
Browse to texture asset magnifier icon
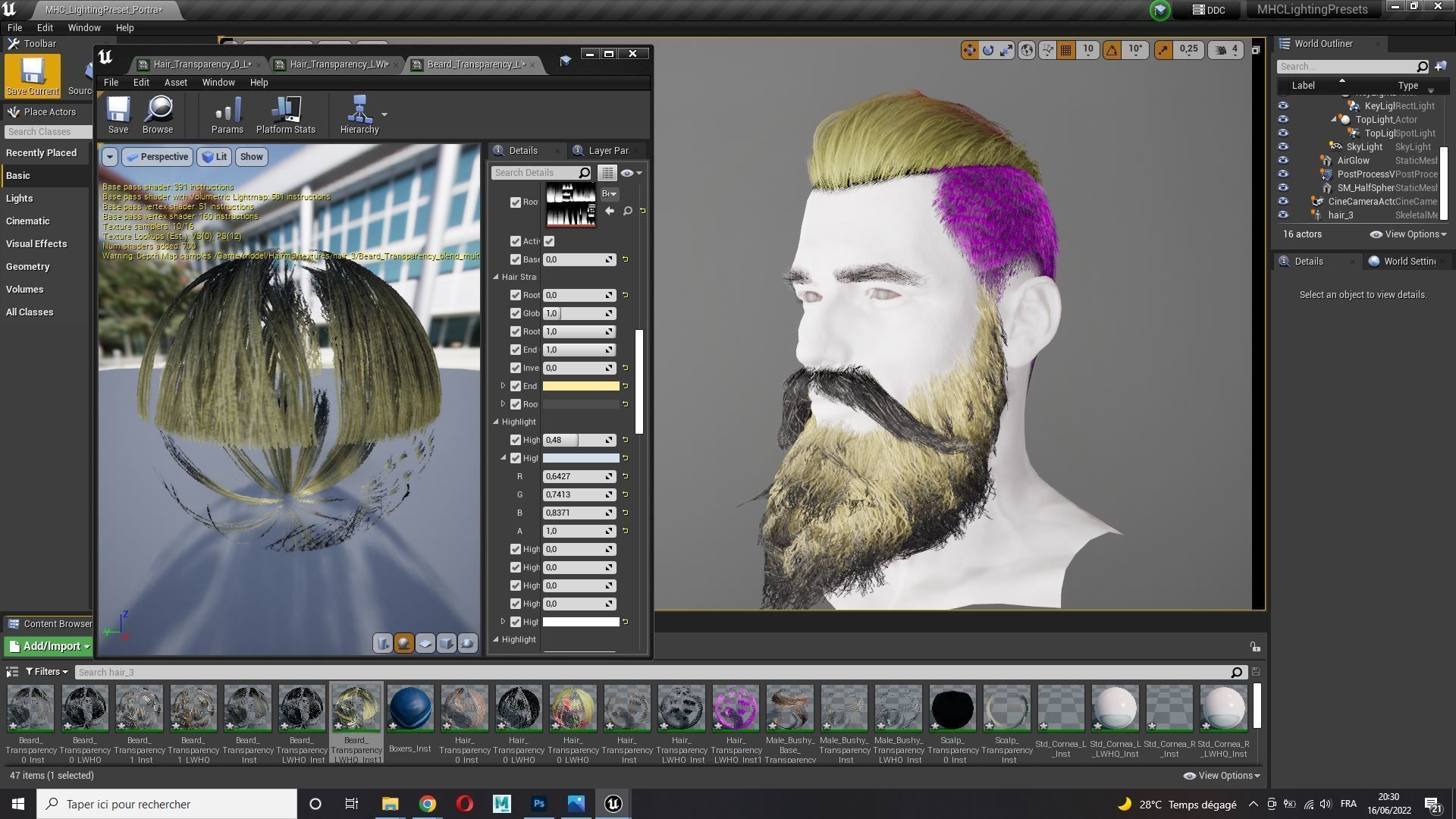[628, 211]
